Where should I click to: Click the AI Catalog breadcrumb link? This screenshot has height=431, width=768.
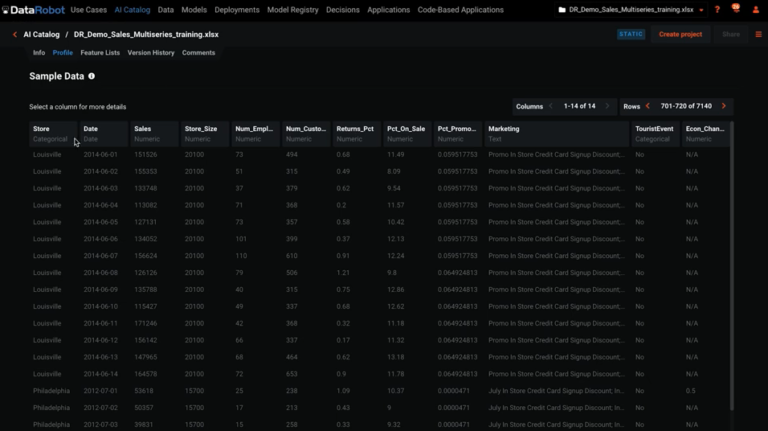[42, 34]
